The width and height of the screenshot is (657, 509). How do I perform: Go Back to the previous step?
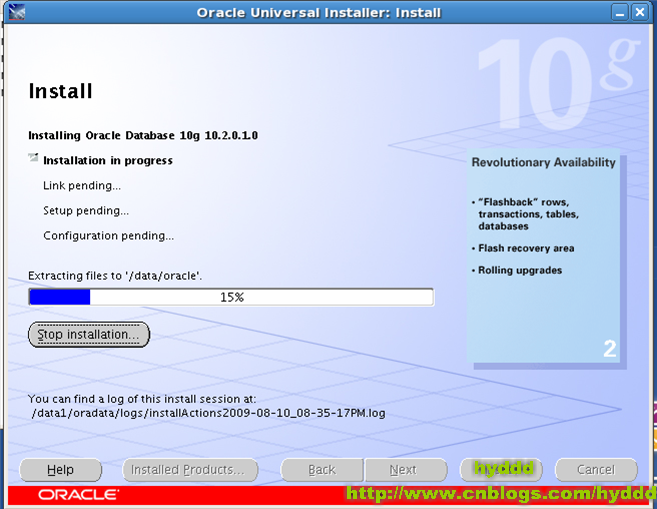coord(322,470)
